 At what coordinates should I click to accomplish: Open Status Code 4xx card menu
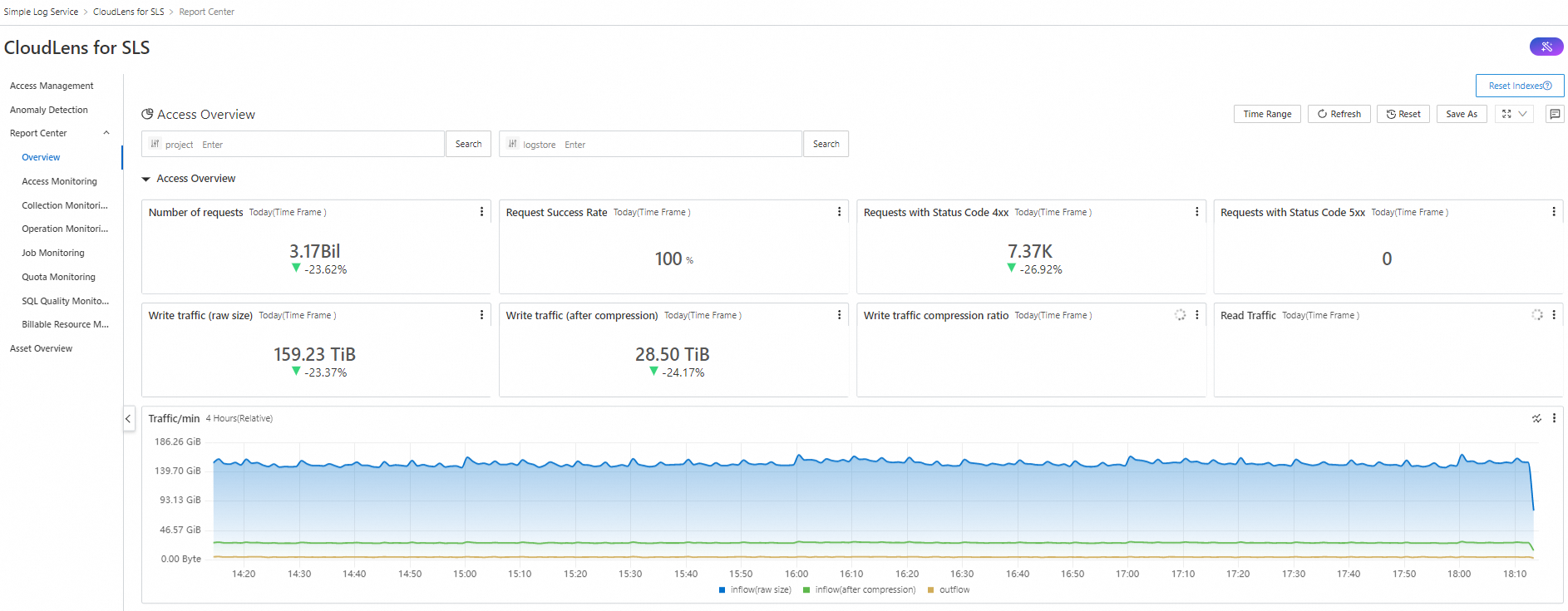coord(1196,212)
